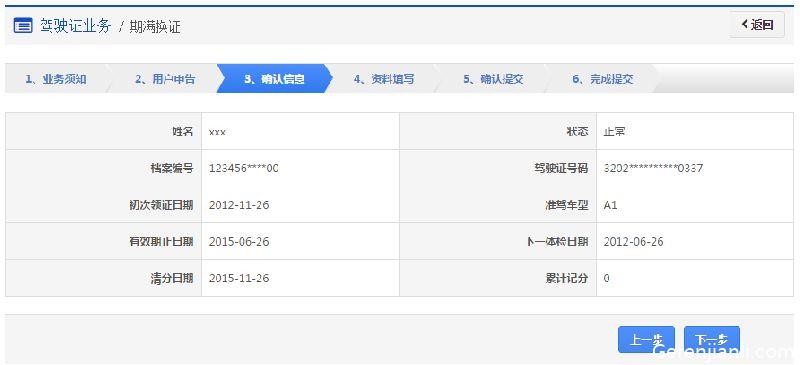This screenshot has height=365, width=800.
Task: Select step 1 业务须知 tab
Action: click(x=56, y=79)
